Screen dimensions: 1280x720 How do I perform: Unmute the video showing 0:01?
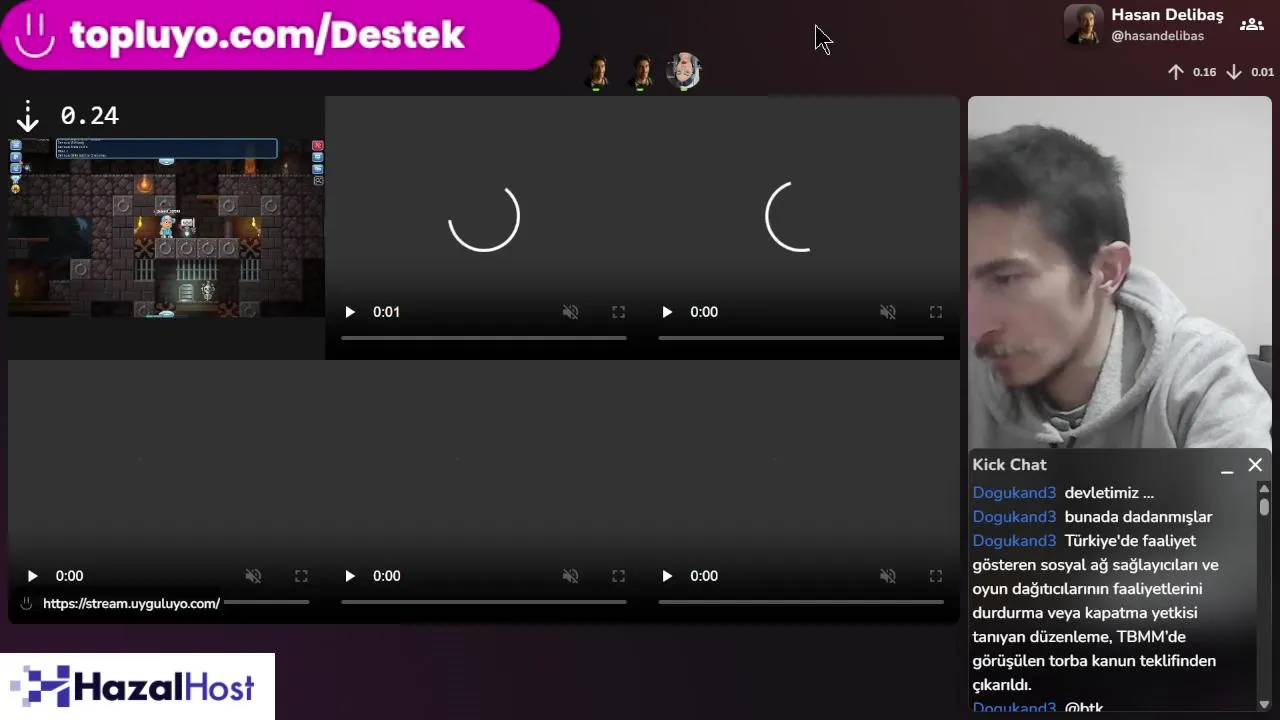pyautogui.click(x=570, y=312)
